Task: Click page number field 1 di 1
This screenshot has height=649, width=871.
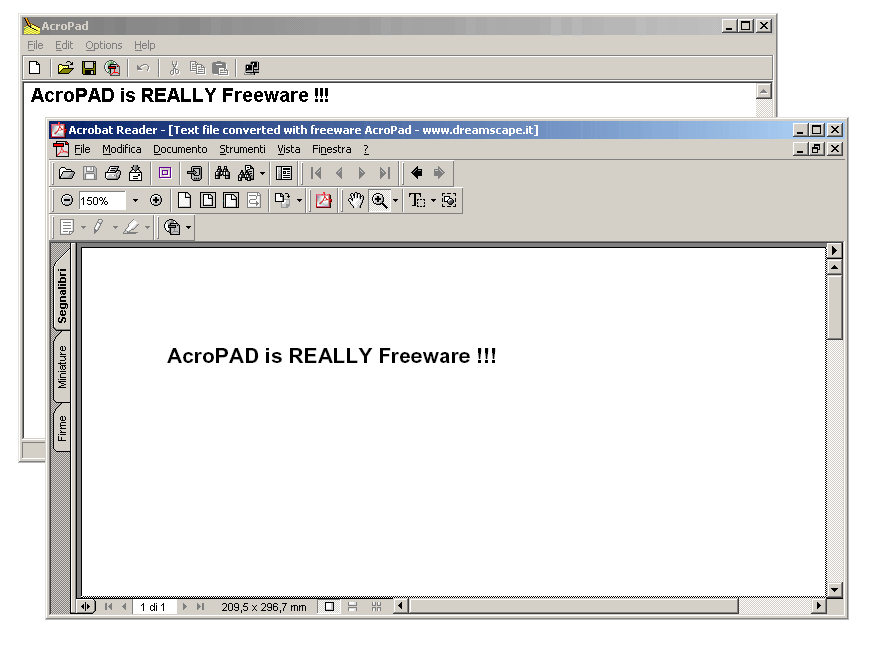Action: point(154,607)
